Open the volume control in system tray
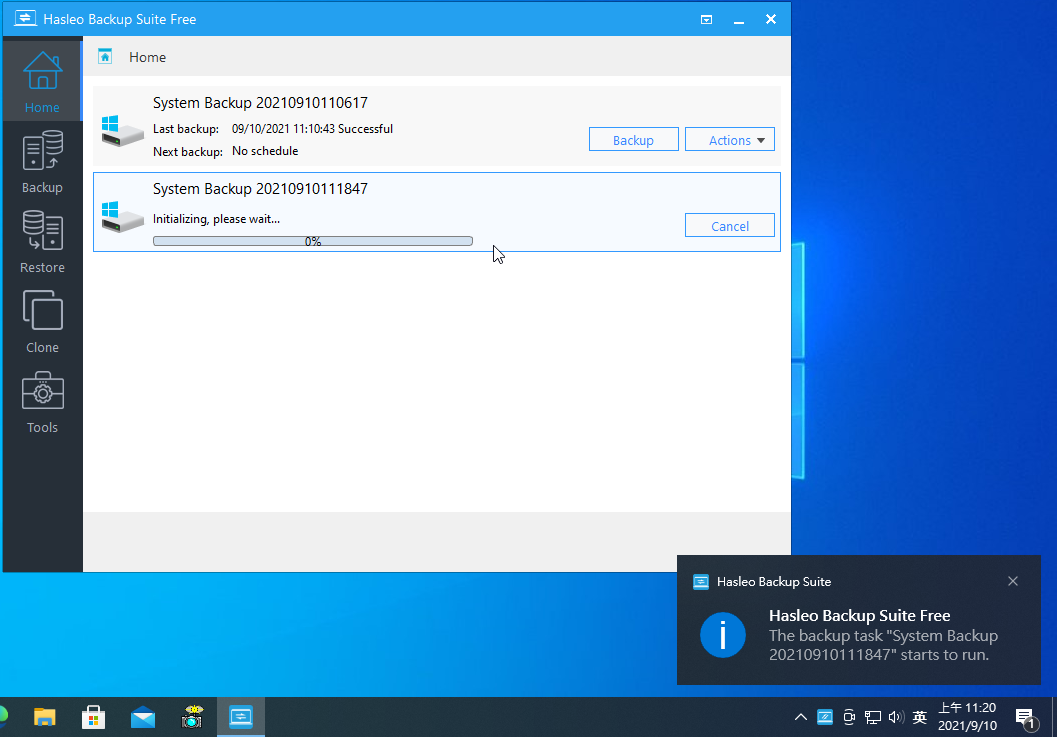Viewport: 1057px width, 737px height. (x=895, y=717)
